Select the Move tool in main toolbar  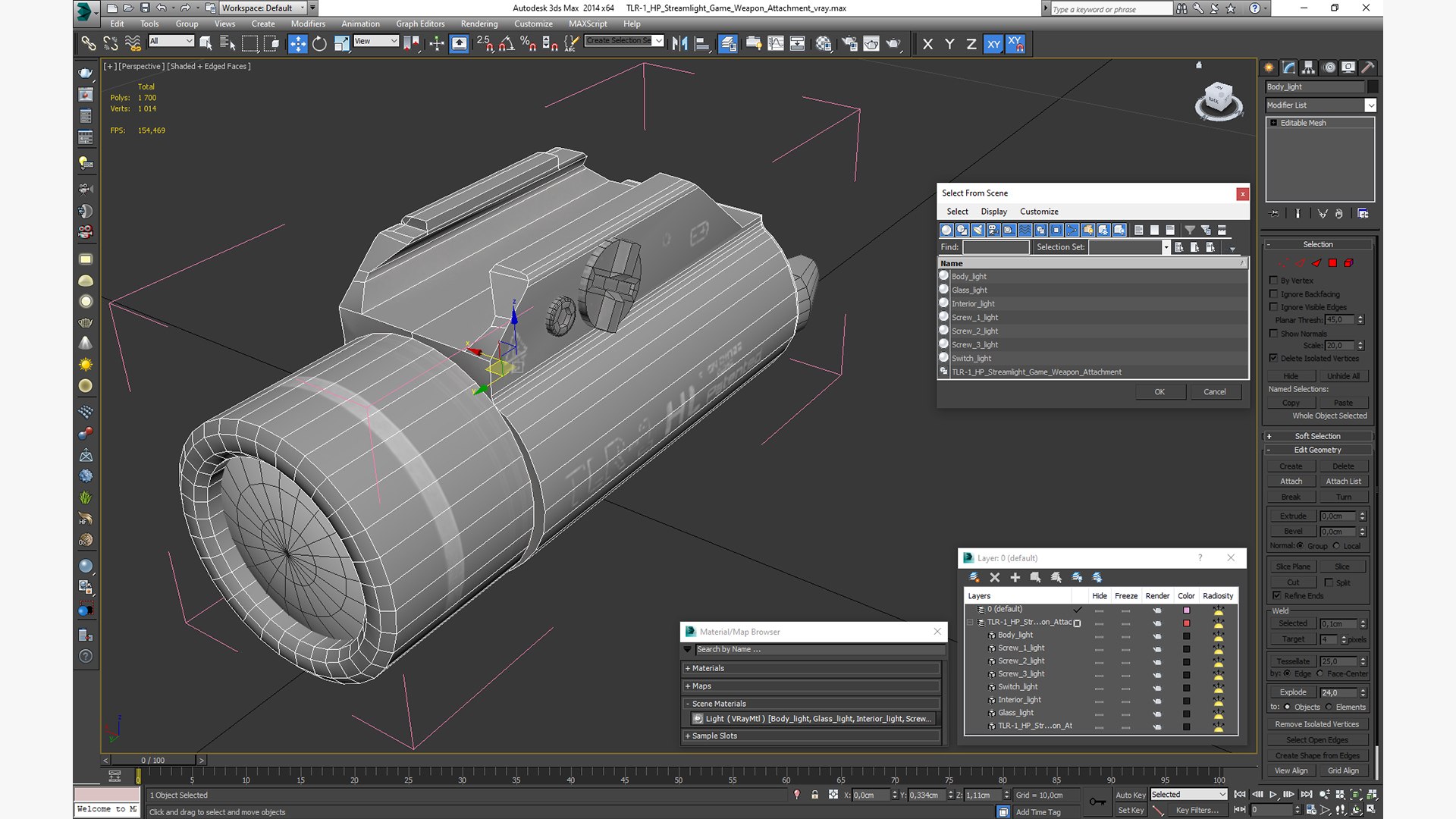pyautogui.click(x=297, y=44)
